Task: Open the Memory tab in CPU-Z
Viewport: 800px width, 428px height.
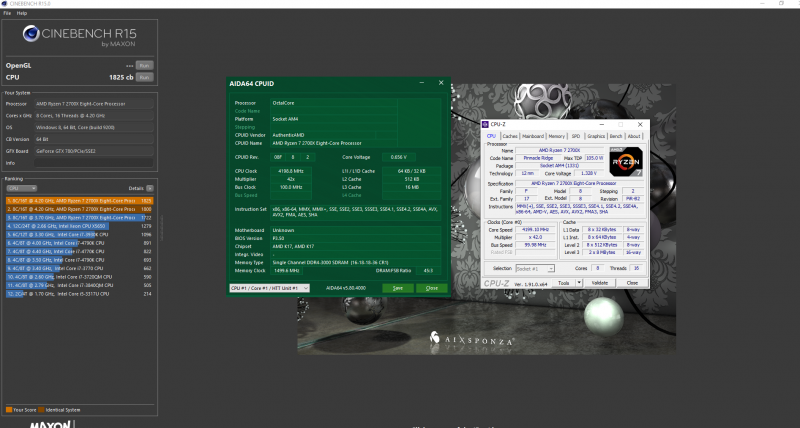Action: point(557,136)
